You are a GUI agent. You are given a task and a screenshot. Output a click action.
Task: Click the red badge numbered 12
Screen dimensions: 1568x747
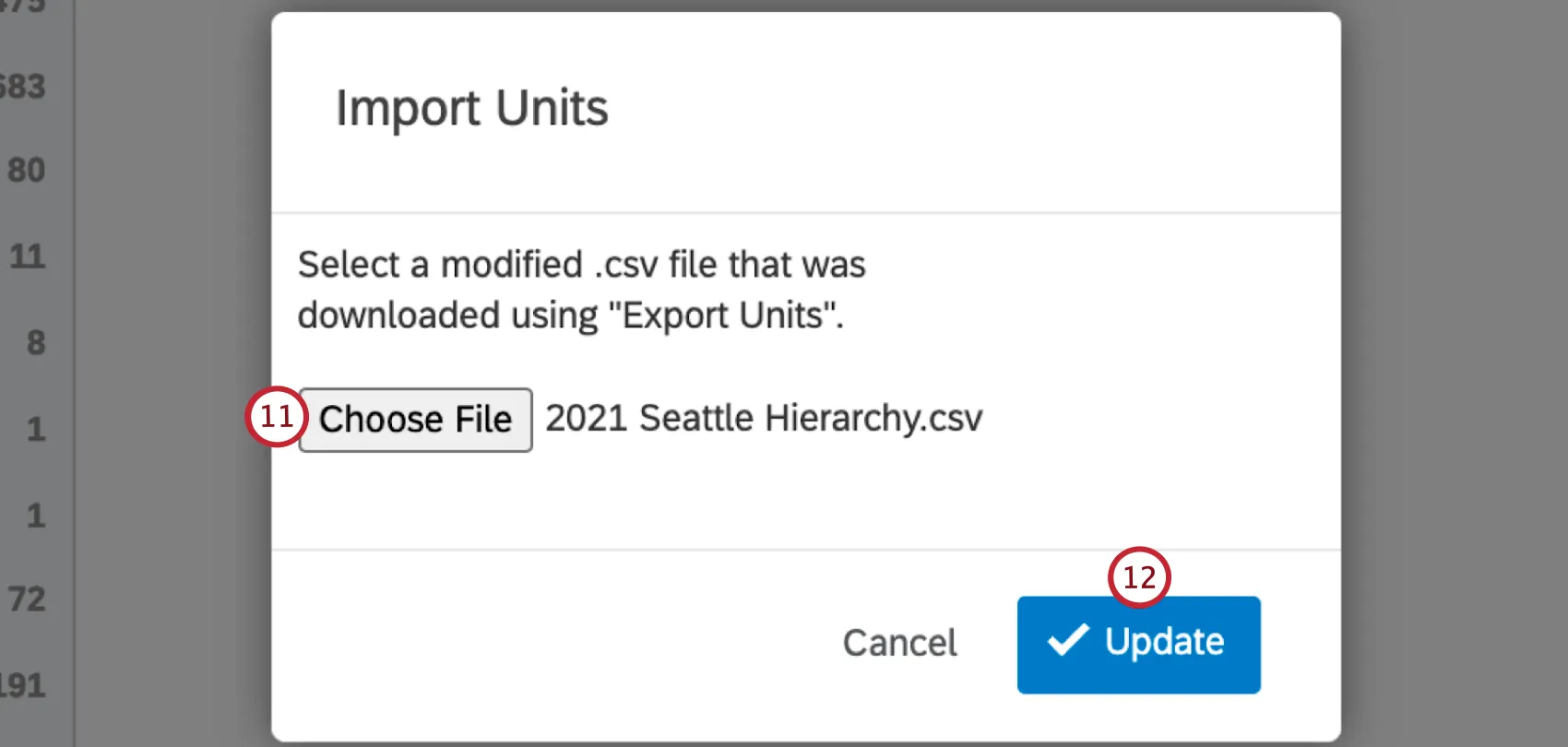(x=1139, y=578)
